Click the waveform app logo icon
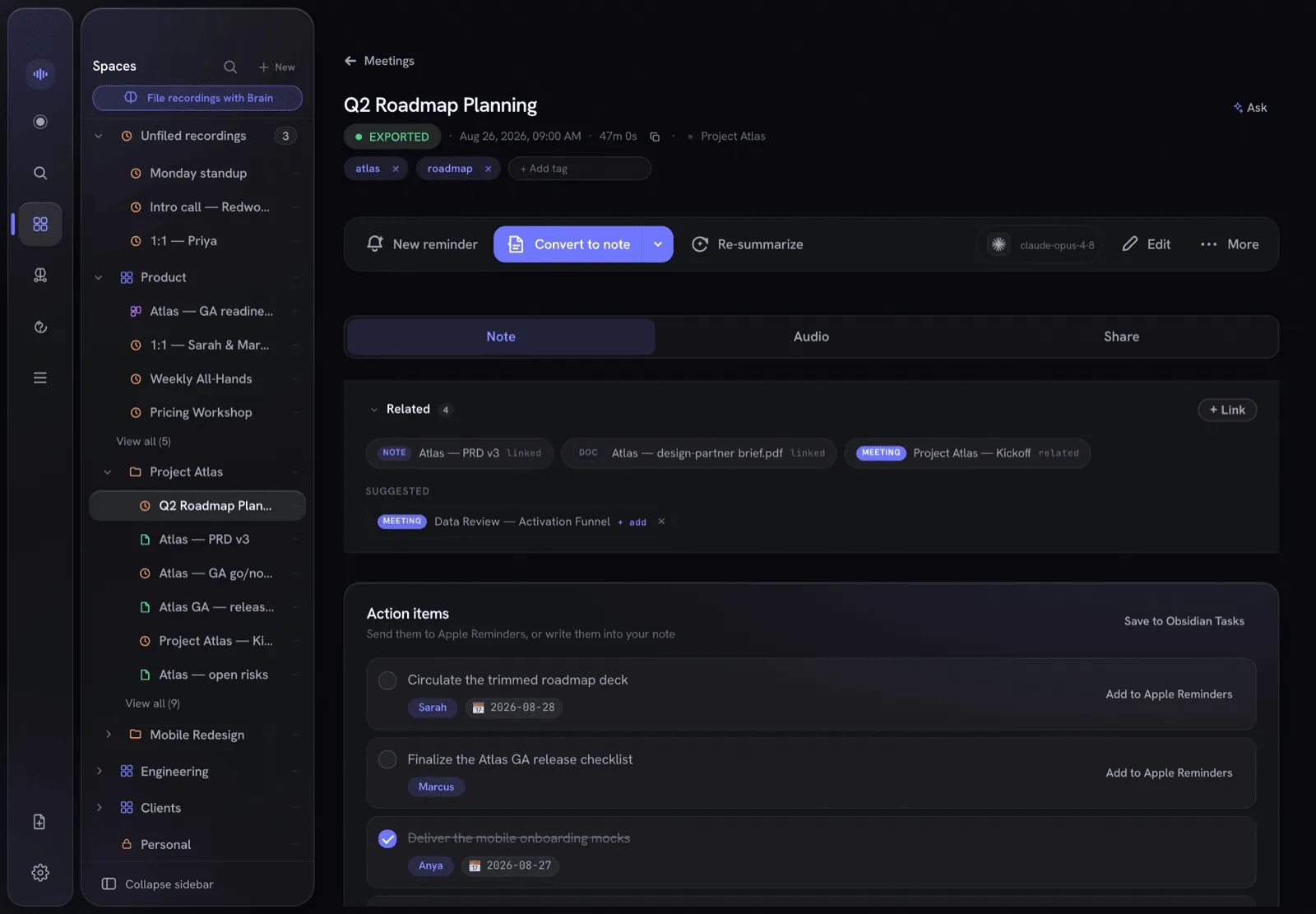The image size is (1316, 914). click(40, 74)
